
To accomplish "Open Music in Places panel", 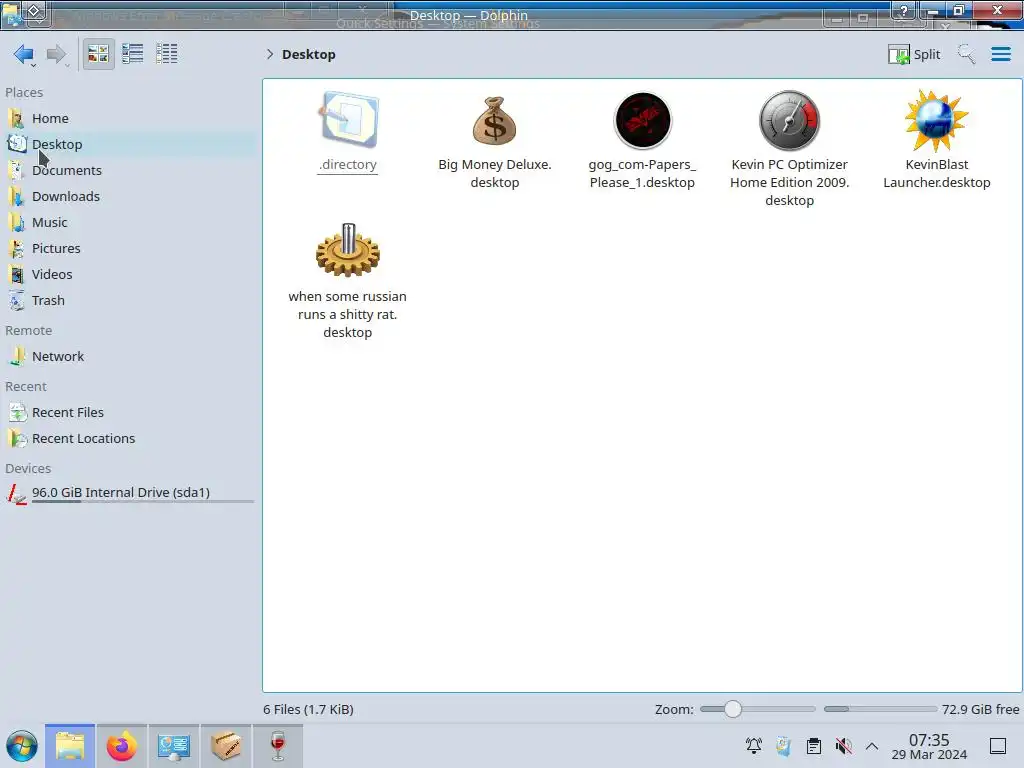I will 129,223.
